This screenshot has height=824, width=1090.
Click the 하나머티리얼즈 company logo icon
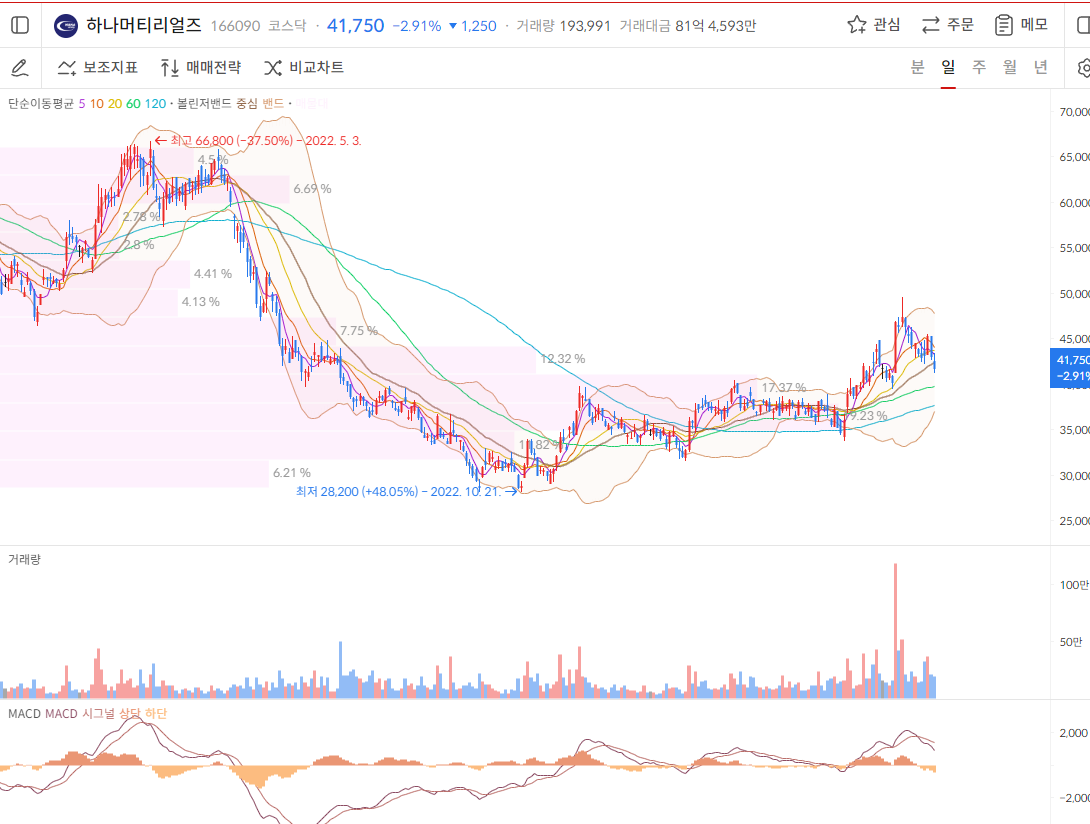(x=66, y=25)
